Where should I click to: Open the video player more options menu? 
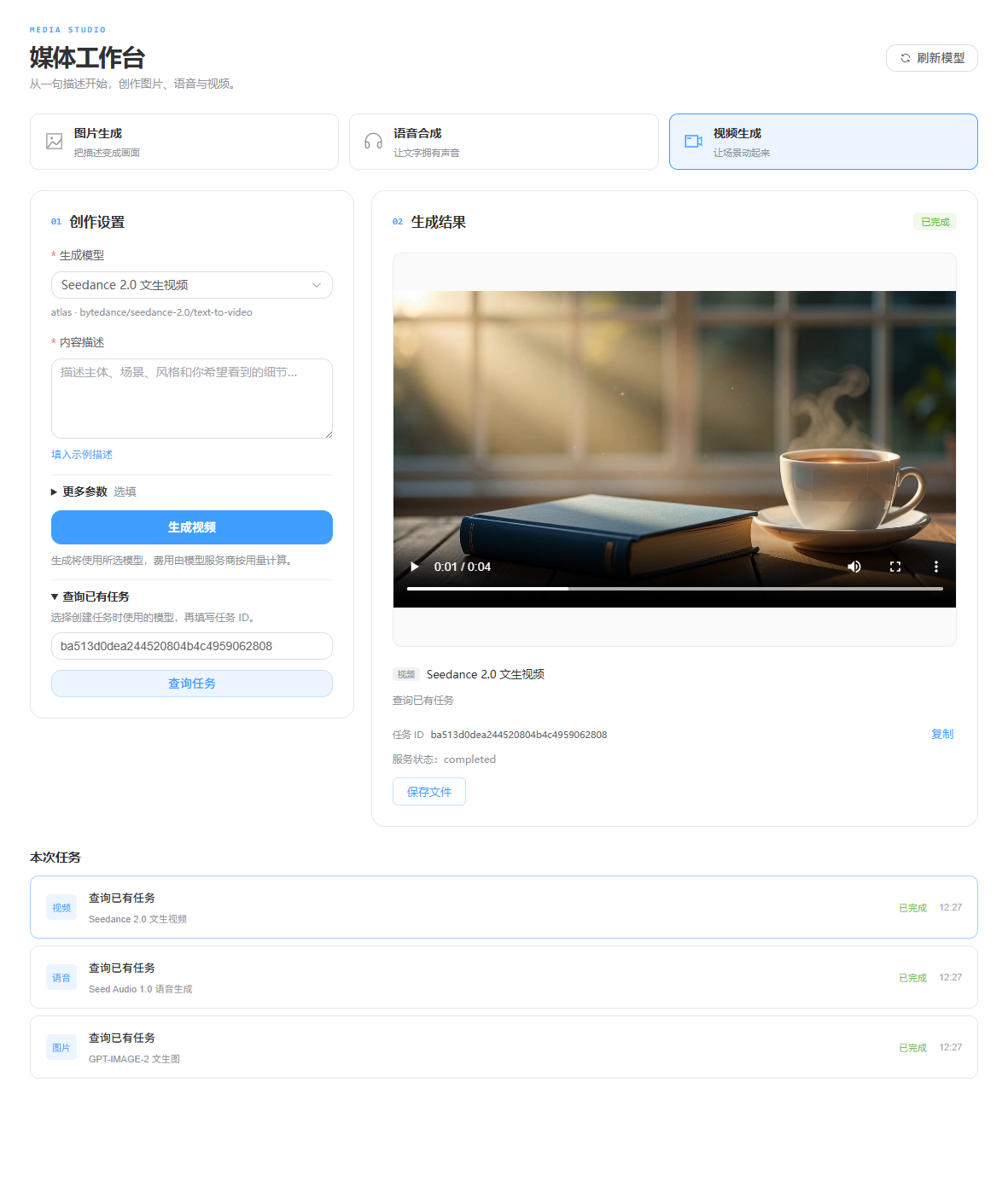pos(936,567)
